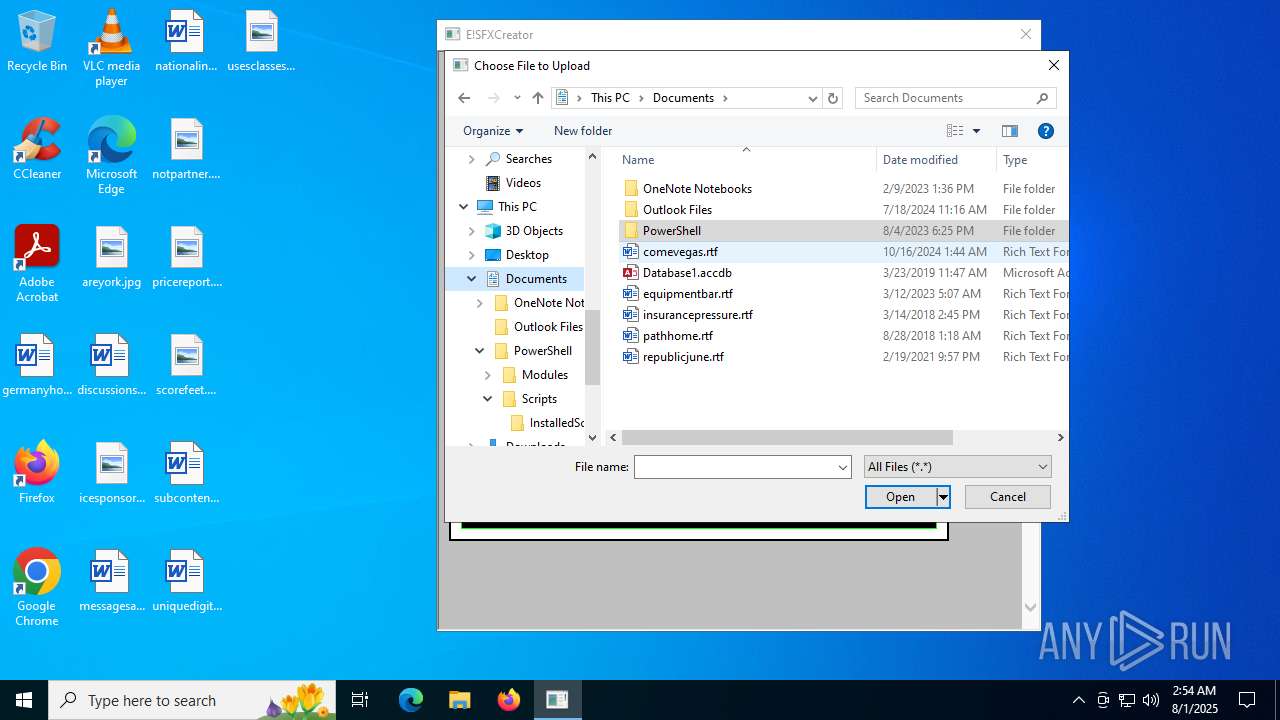Open areyork.jpg desktop file
This screenshot has width=1280, height=720.
coord(111,258)
